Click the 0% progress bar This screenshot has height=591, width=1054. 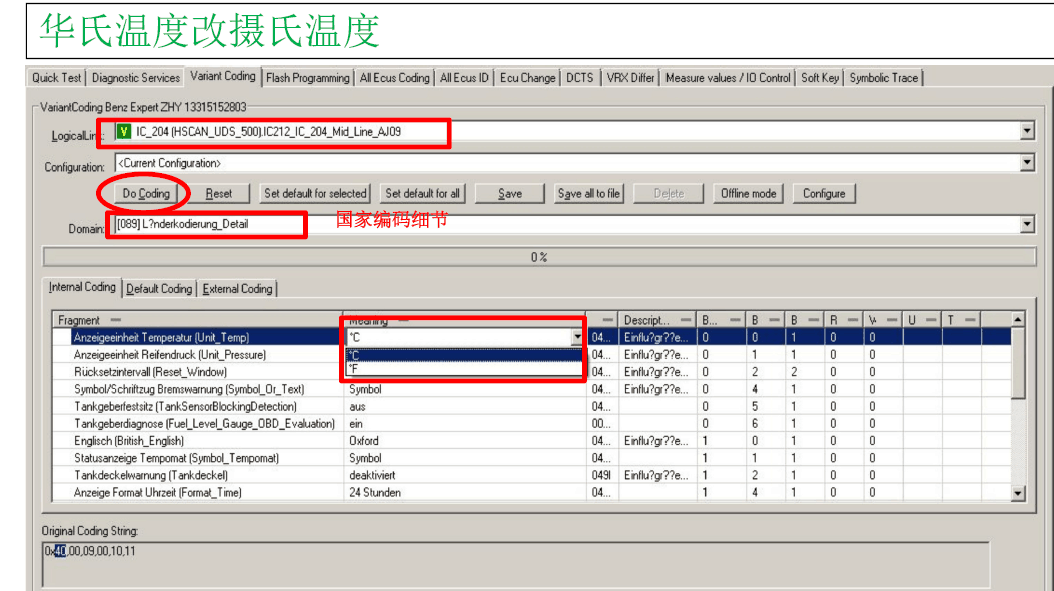(538, 257)
